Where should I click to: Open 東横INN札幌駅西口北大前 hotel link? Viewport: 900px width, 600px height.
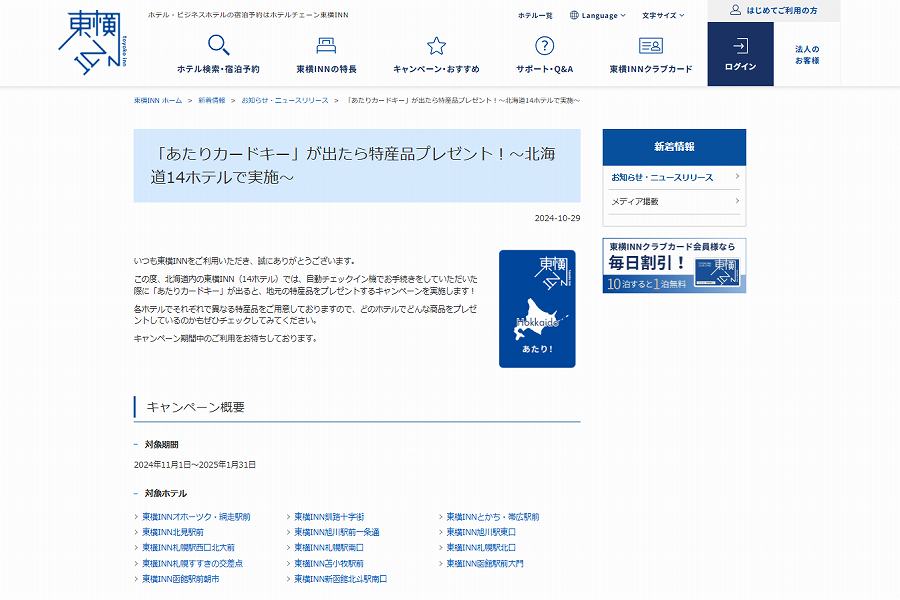[x=188, y=548]
